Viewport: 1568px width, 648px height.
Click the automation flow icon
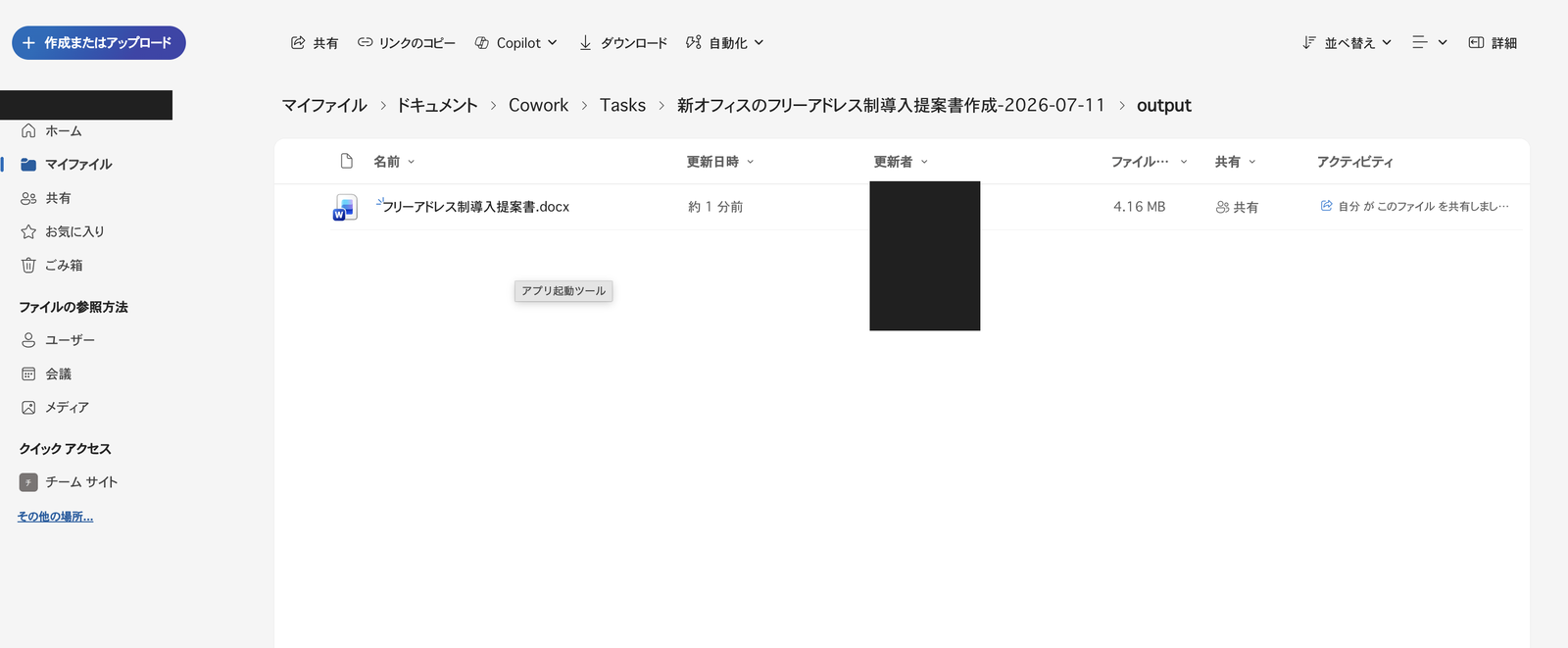(x=694, y=43)
